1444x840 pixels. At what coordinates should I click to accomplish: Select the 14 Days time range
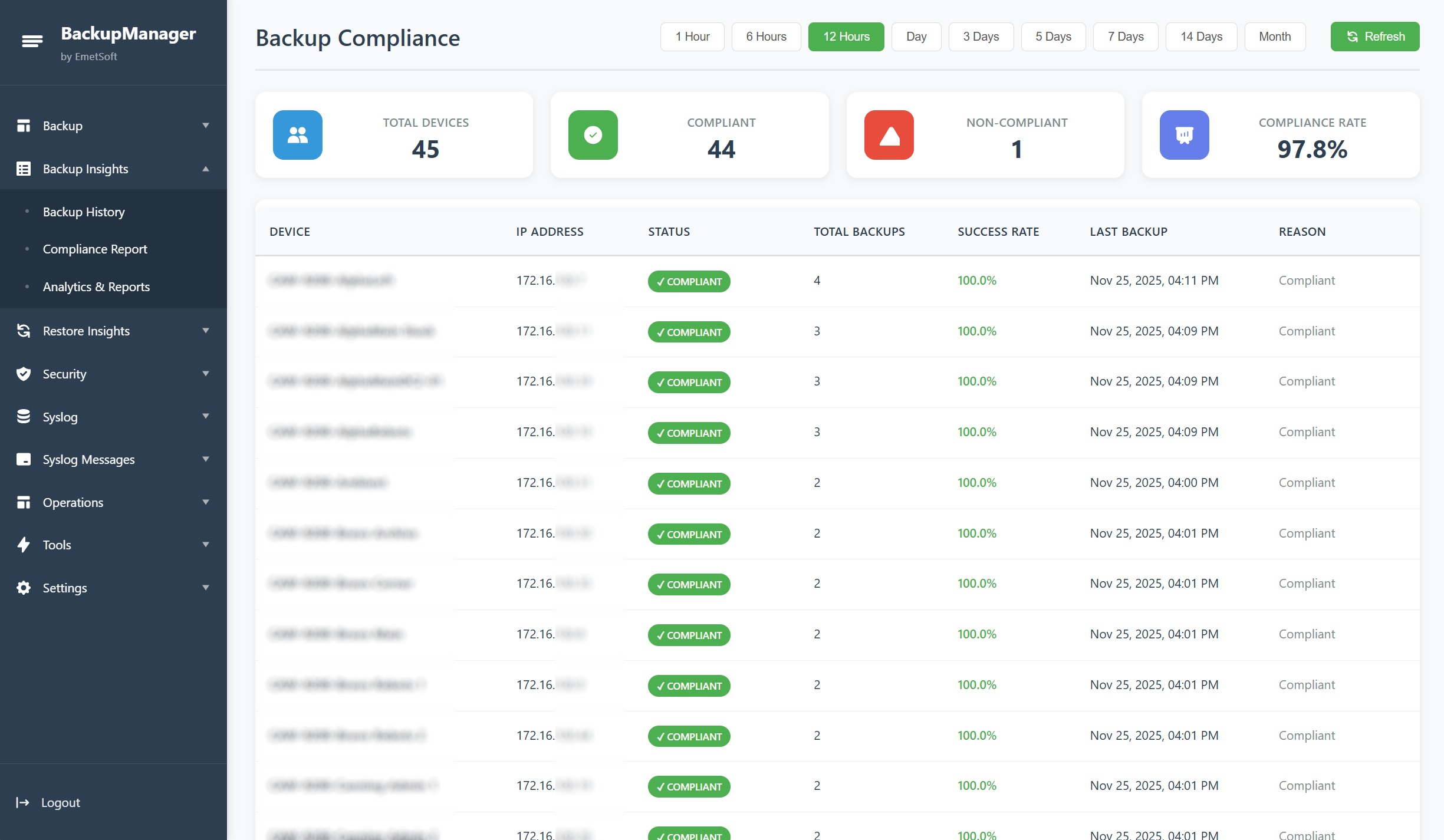1201,37
